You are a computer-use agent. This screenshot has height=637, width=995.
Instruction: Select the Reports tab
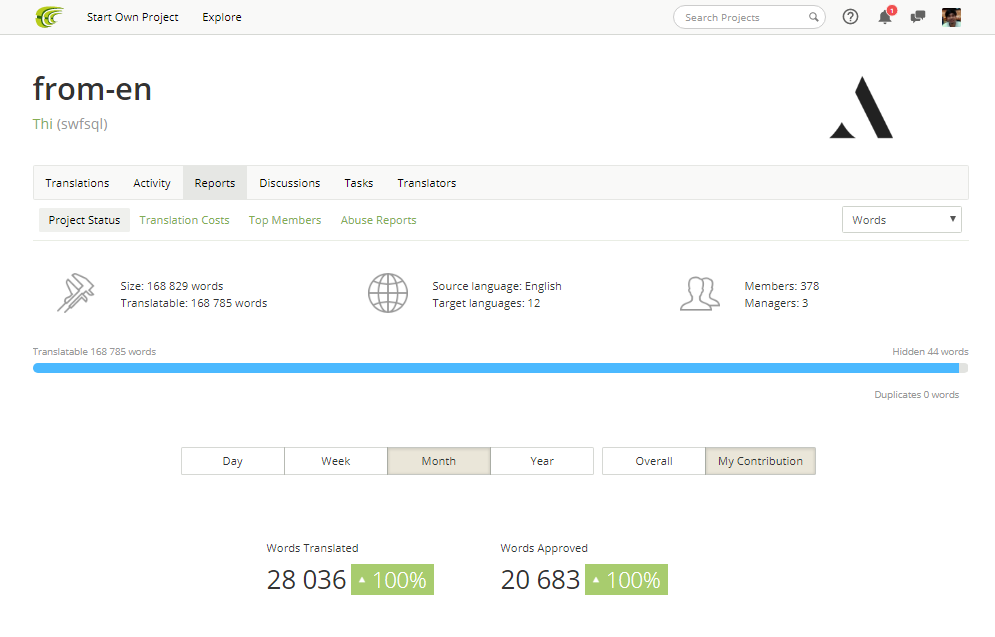214,183
